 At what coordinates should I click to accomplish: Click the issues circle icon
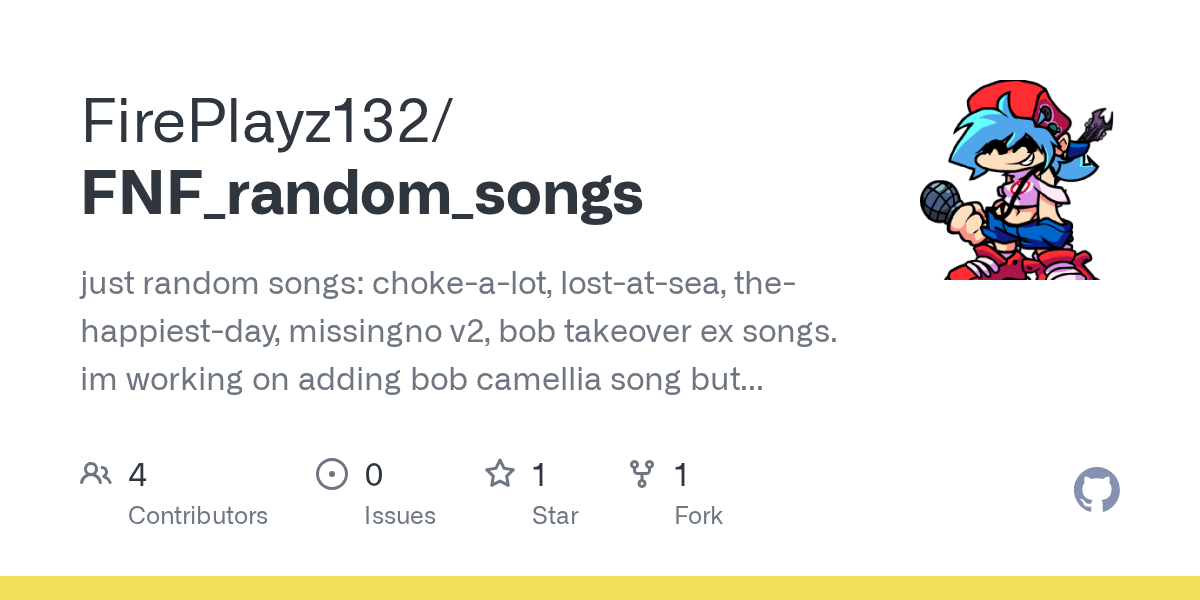pos(331,473)
